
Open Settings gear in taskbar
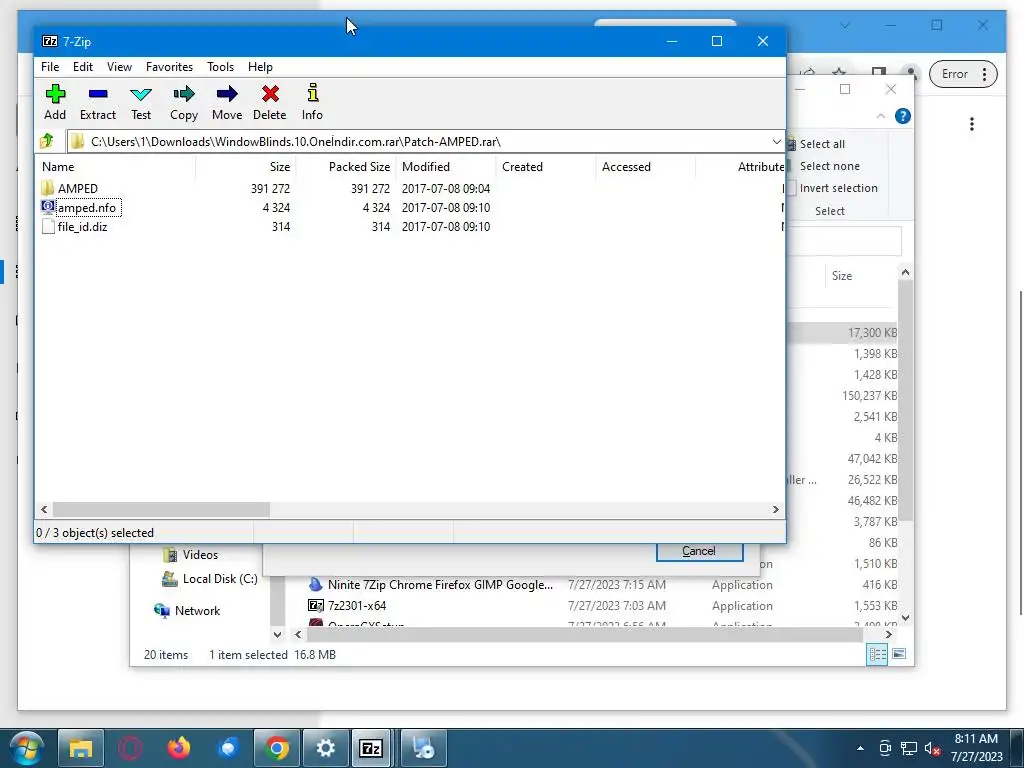(325, 748)
